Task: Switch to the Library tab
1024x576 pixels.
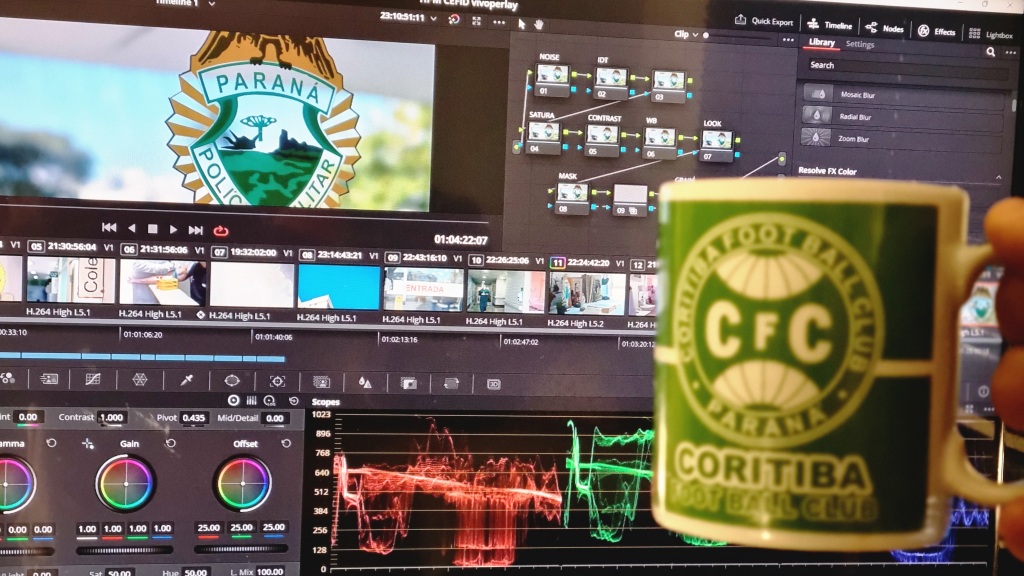Action: click(821, 43)
